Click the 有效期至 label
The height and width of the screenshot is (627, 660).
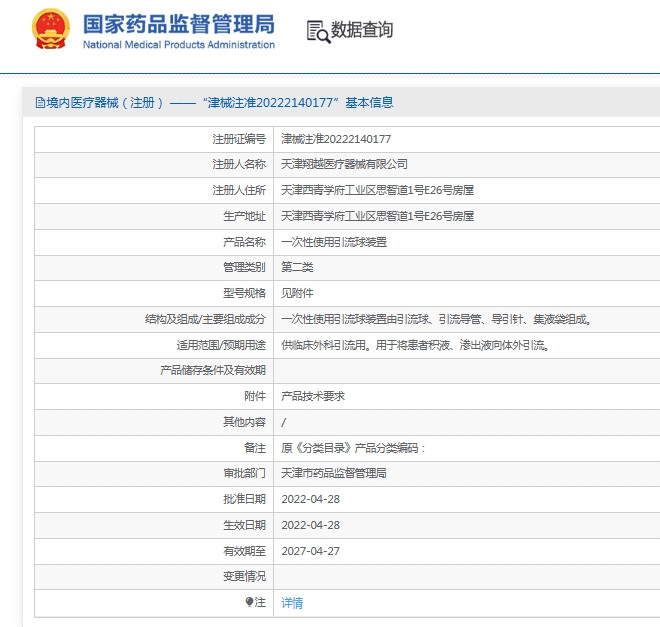(245, 551)
